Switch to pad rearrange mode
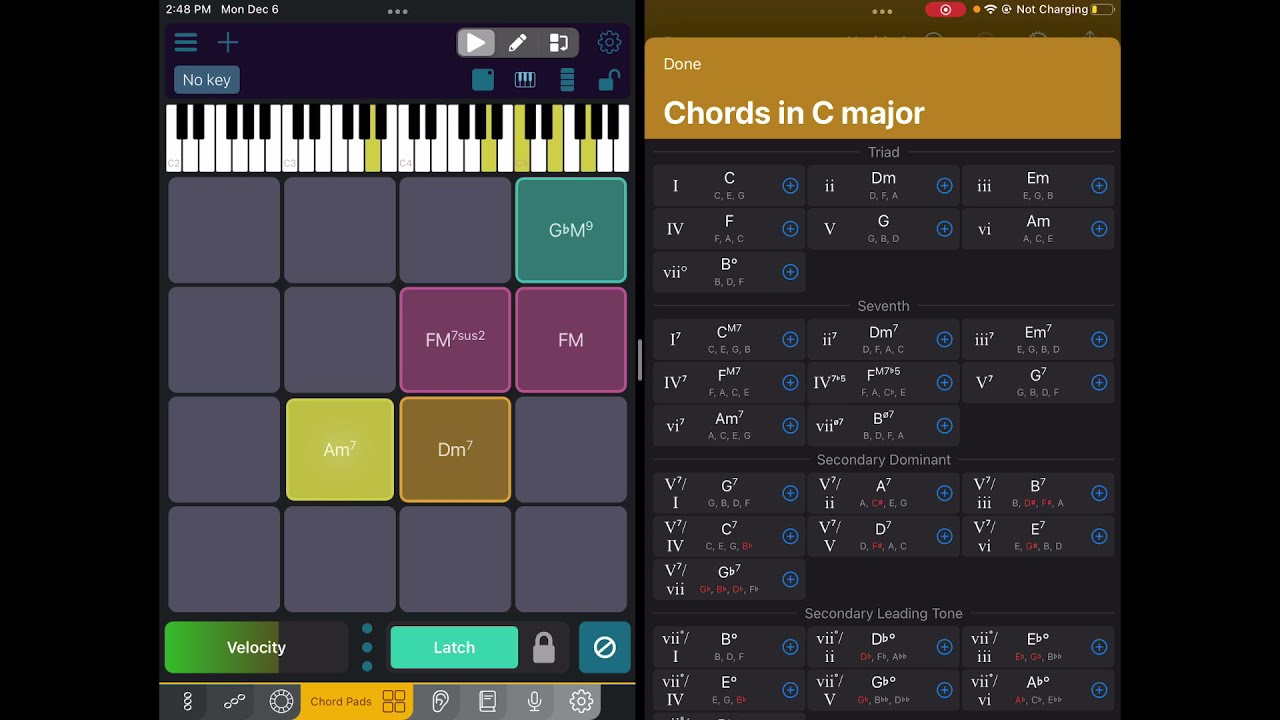The width and height of the screenshot is (1280, 720). click(x=559, y=42)
